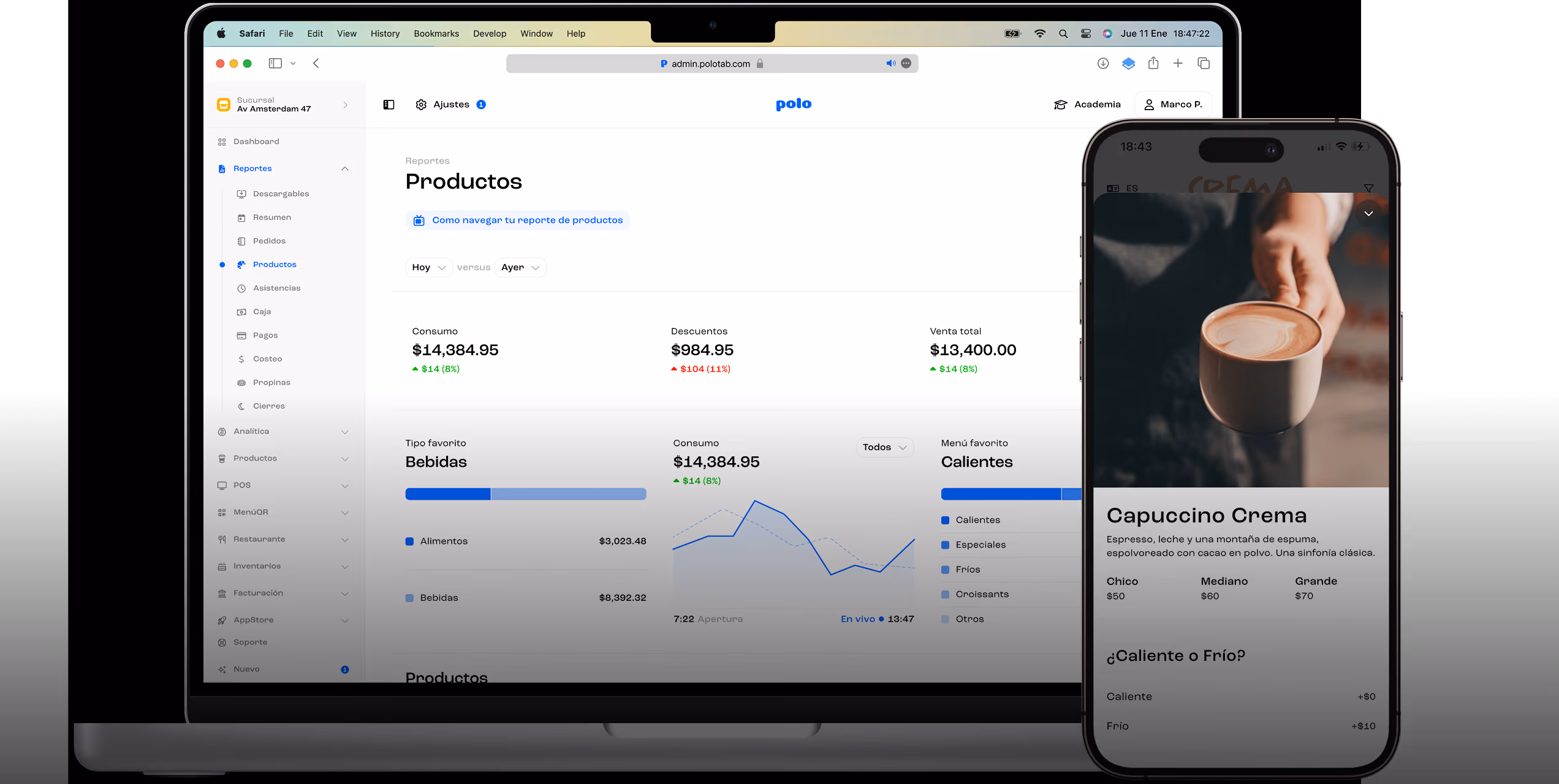Expand the Restaurante sidebar section

click(345, 540)
